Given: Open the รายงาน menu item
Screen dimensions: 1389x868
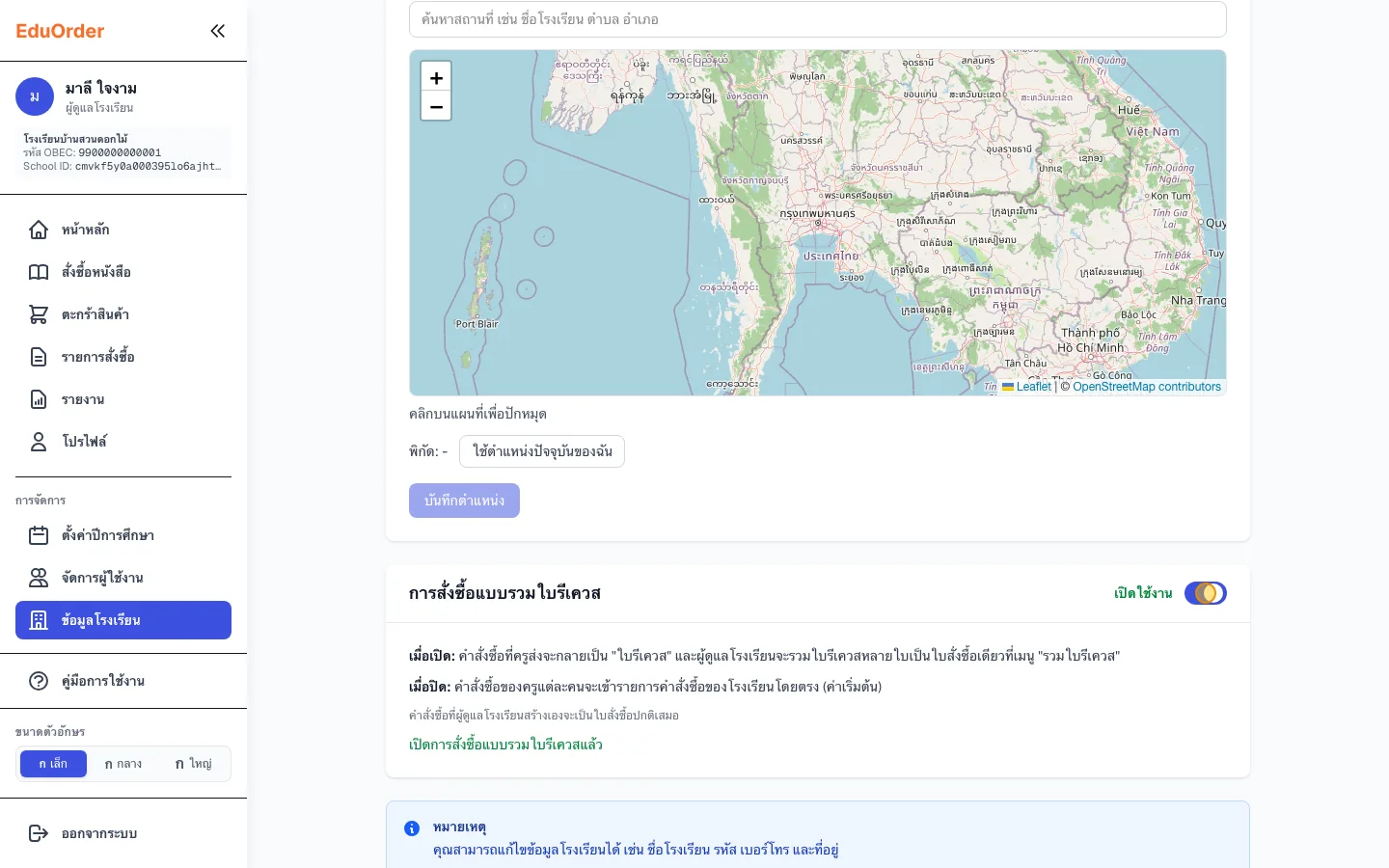Looking at the screenshot, I should click(x=123, y=399).
